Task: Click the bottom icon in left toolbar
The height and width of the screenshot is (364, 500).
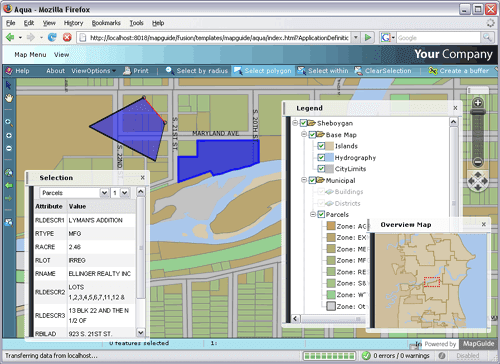Action: (x=9, y=222)
